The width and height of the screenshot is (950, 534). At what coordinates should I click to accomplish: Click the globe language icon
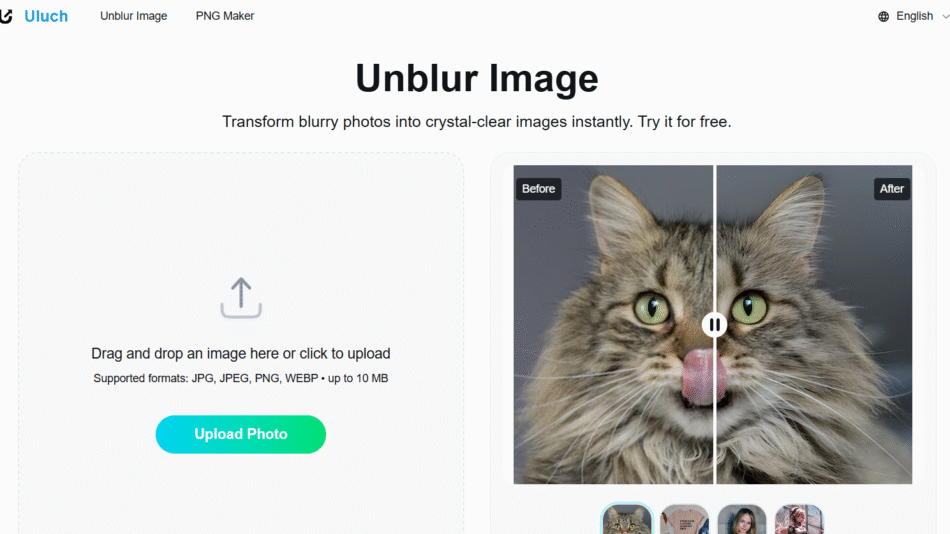(x=883, y=16)
